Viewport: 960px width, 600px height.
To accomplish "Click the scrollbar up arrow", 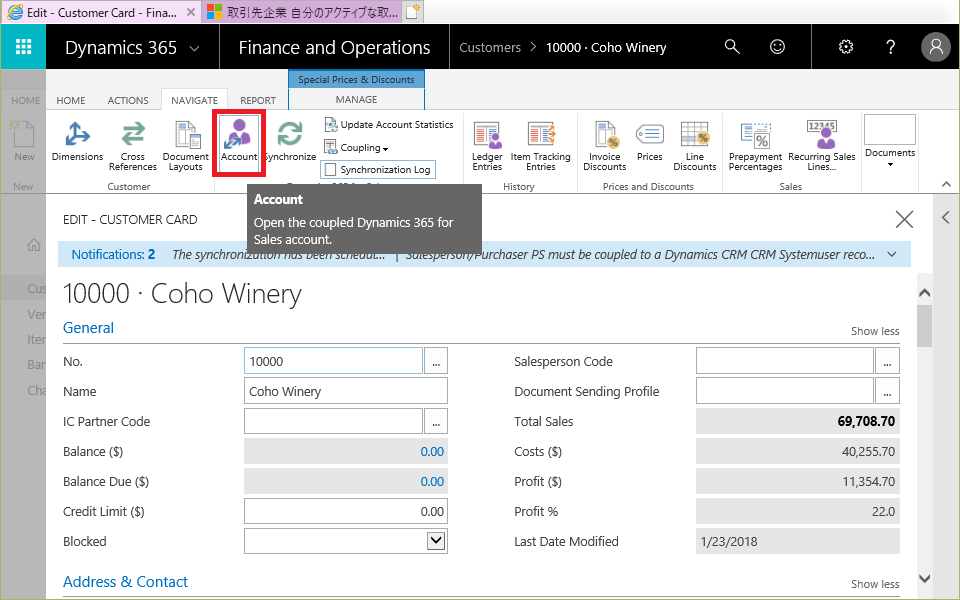I will [x=924, y=293].
